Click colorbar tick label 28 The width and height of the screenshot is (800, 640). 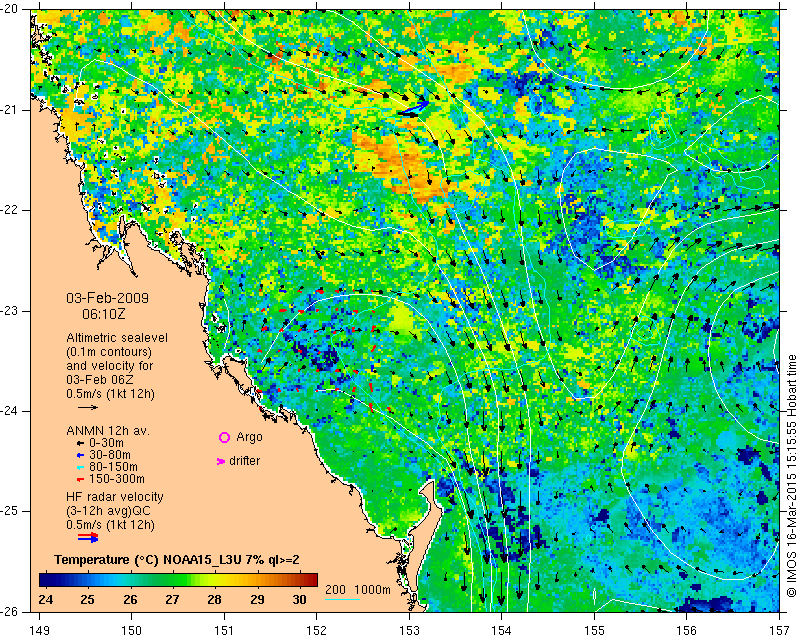[x=214, y=599]
